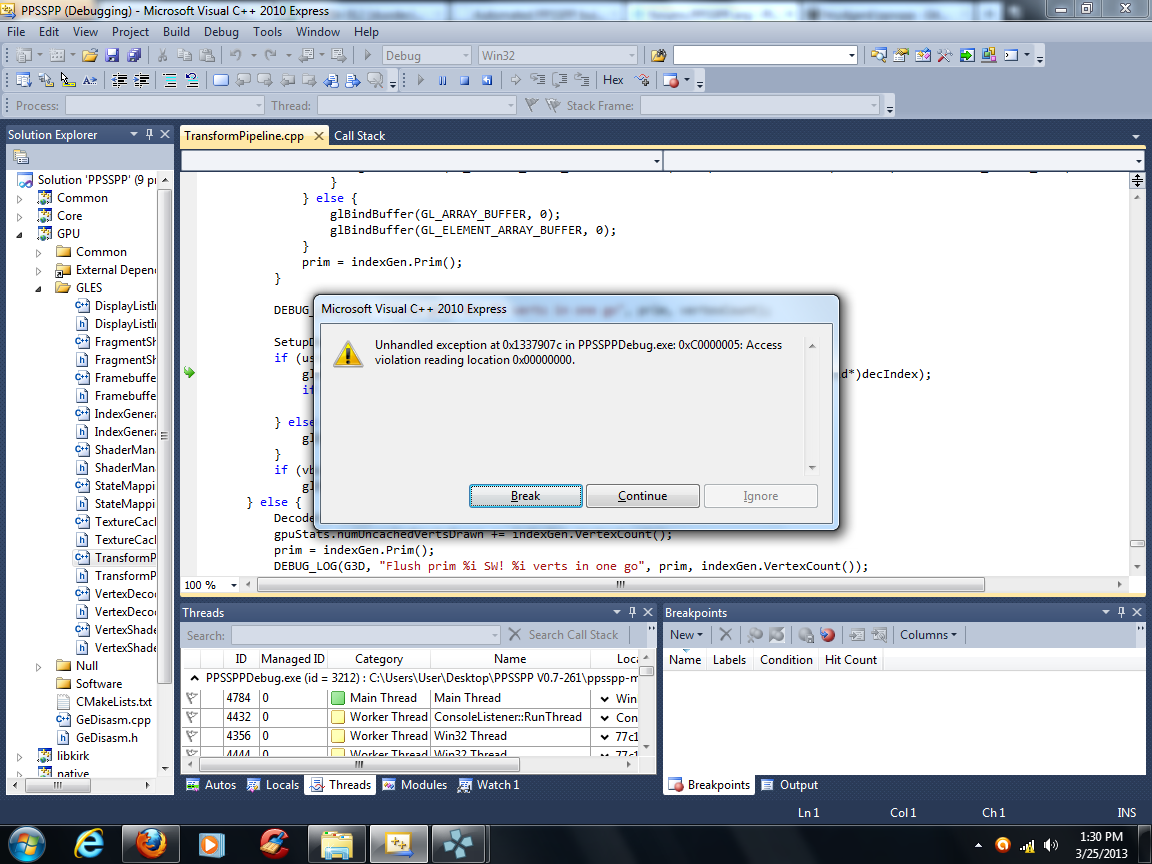This screenshot has height=864, width=1152.
Task: Click the Restart debugging icon
Action: (x=485, y=80)
